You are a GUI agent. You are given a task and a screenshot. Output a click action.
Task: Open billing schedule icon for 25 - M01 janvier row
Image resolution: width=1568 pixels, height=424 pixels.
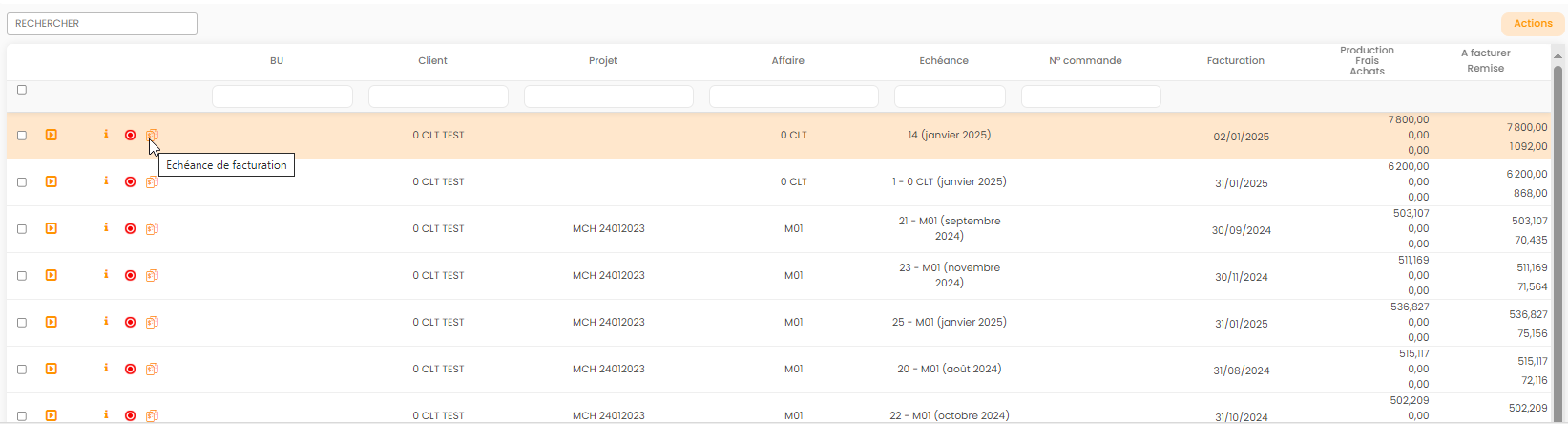(x=152, y=322)
